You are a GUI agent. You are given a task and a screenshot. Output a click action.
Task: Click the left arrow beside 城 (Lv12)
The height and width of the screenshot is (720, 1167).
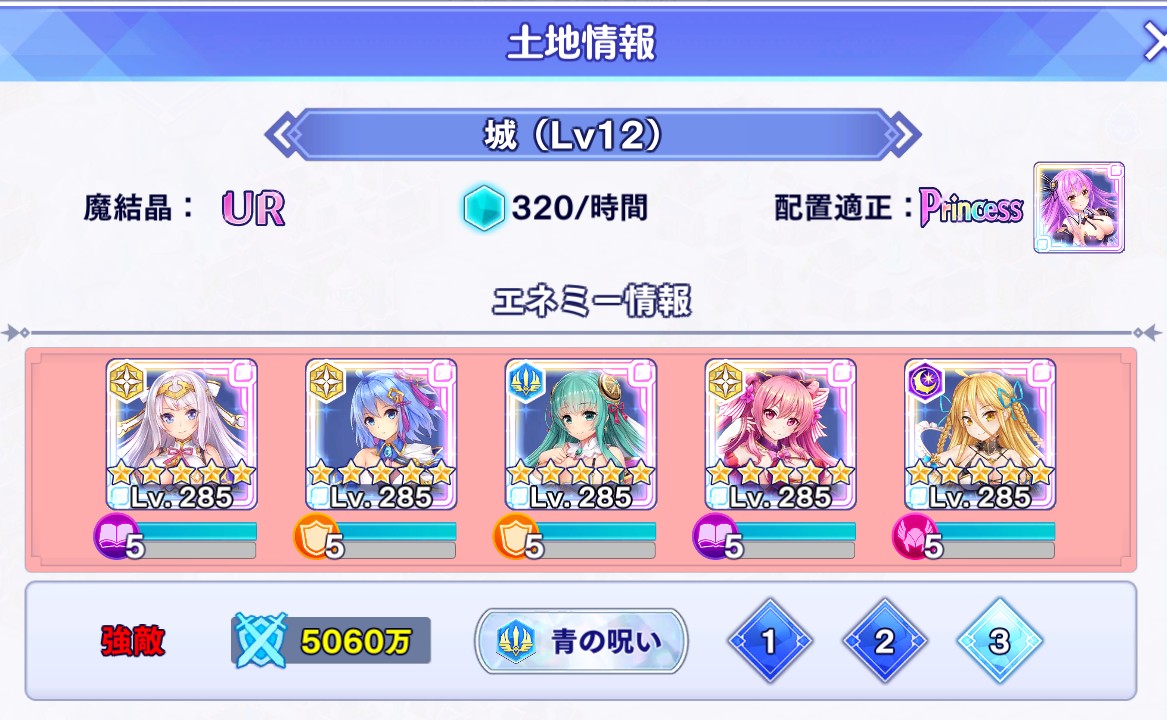pos(283,136)
